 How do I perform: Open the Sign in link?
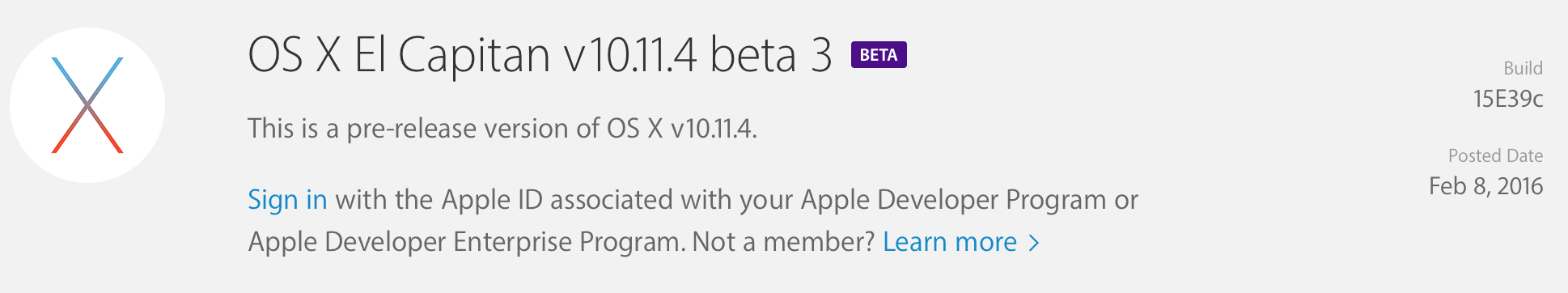coord(287,199)
